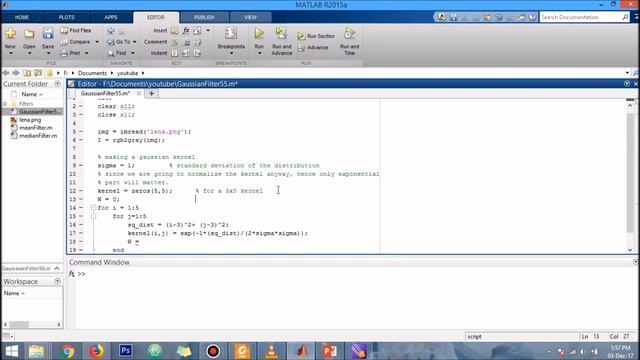Switch to the PUBLISH tab
The width and height of the screenshot is (640, 360).
(x=204, y=17)
